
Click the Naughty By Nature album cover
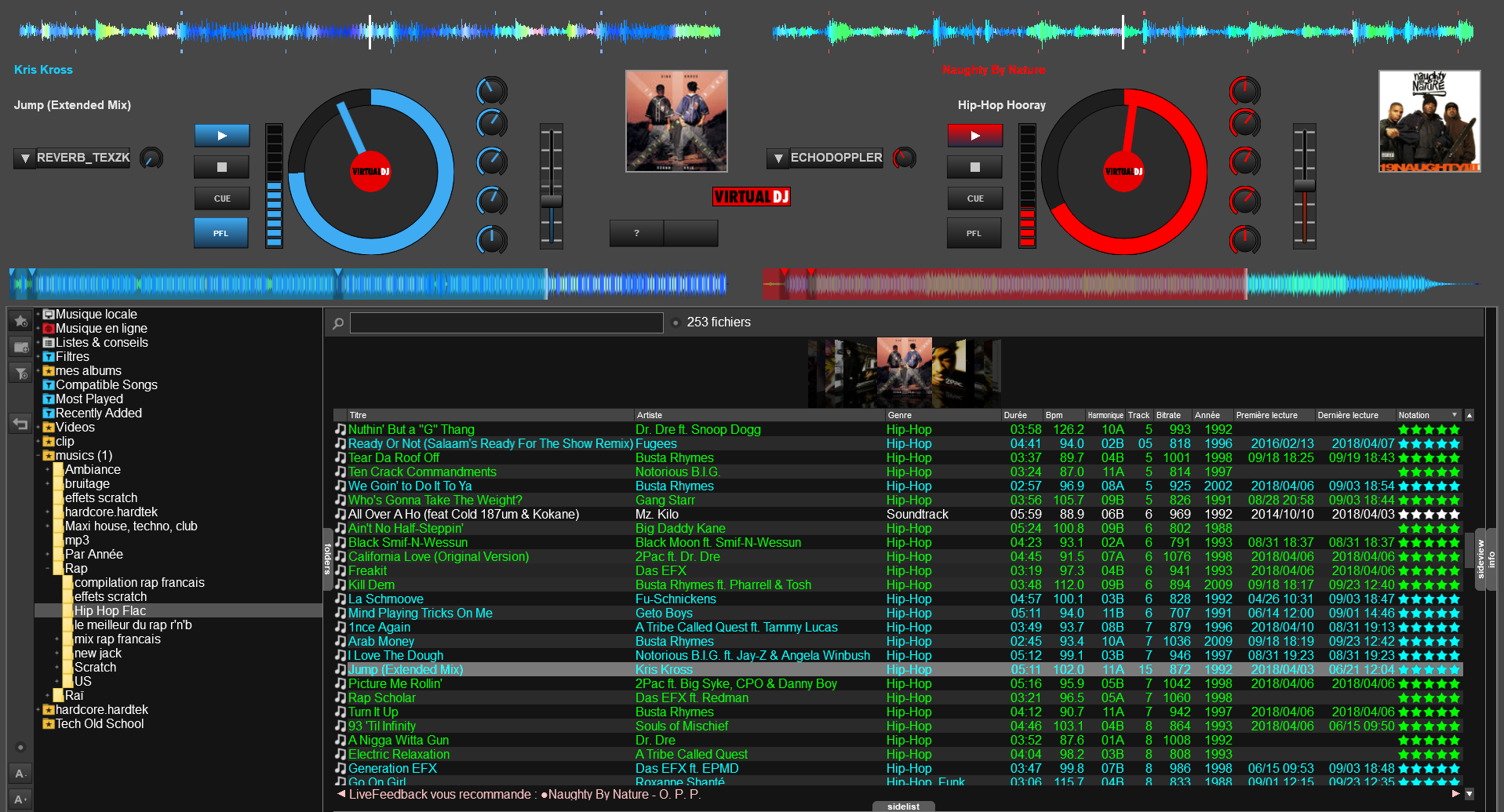1429,121
